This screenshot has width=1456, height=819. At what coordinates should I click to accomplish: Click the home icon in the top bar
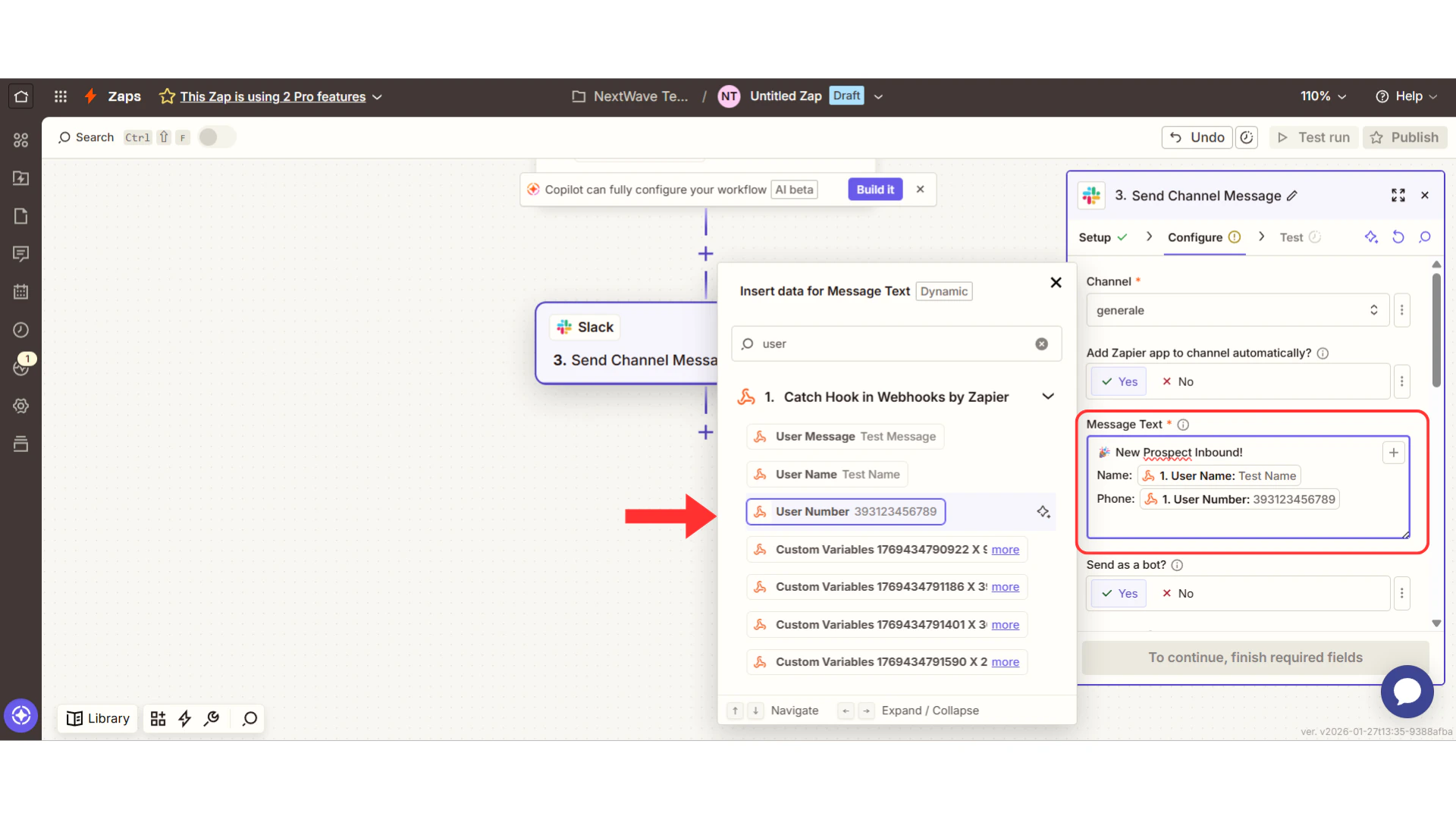point(21,96)
